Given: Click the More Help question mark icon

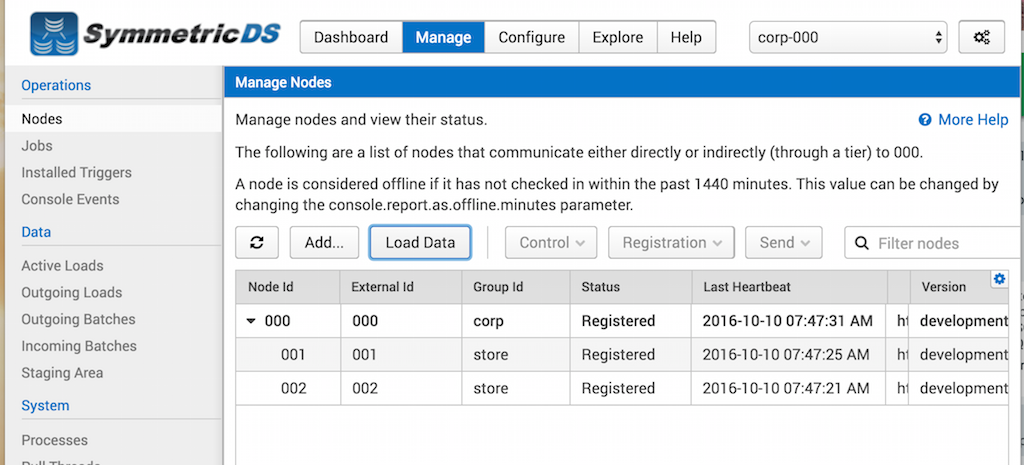Looking at the screenshot, I should [x=925, y=120].
